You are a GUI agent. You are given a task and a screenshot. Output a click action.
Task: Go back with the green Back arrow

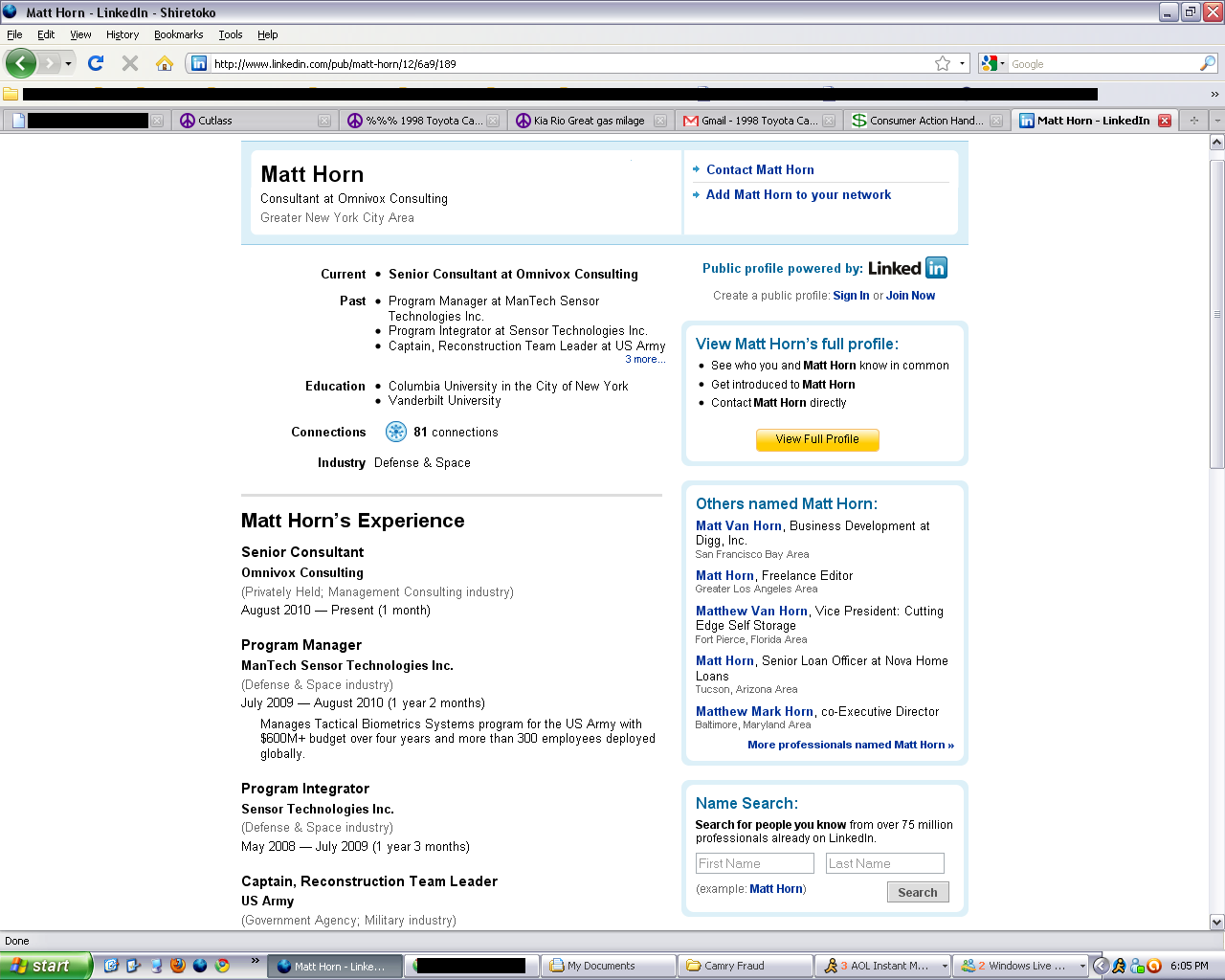click(x=20, y=63)
